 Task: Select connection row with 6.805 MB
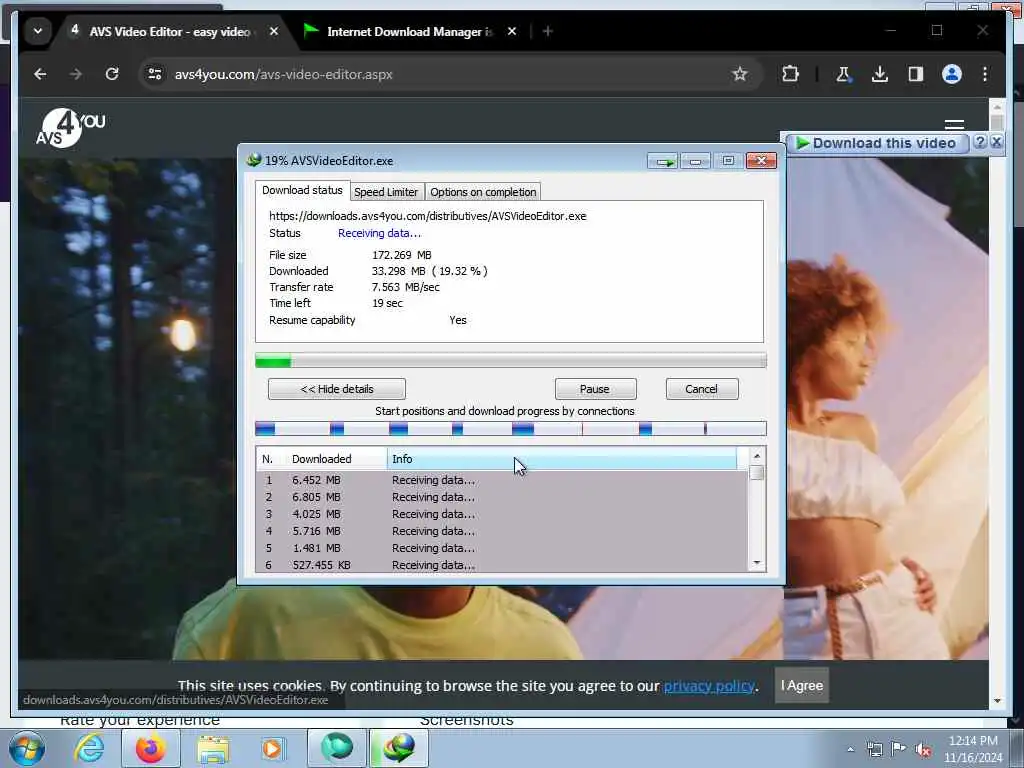(502, 497)
